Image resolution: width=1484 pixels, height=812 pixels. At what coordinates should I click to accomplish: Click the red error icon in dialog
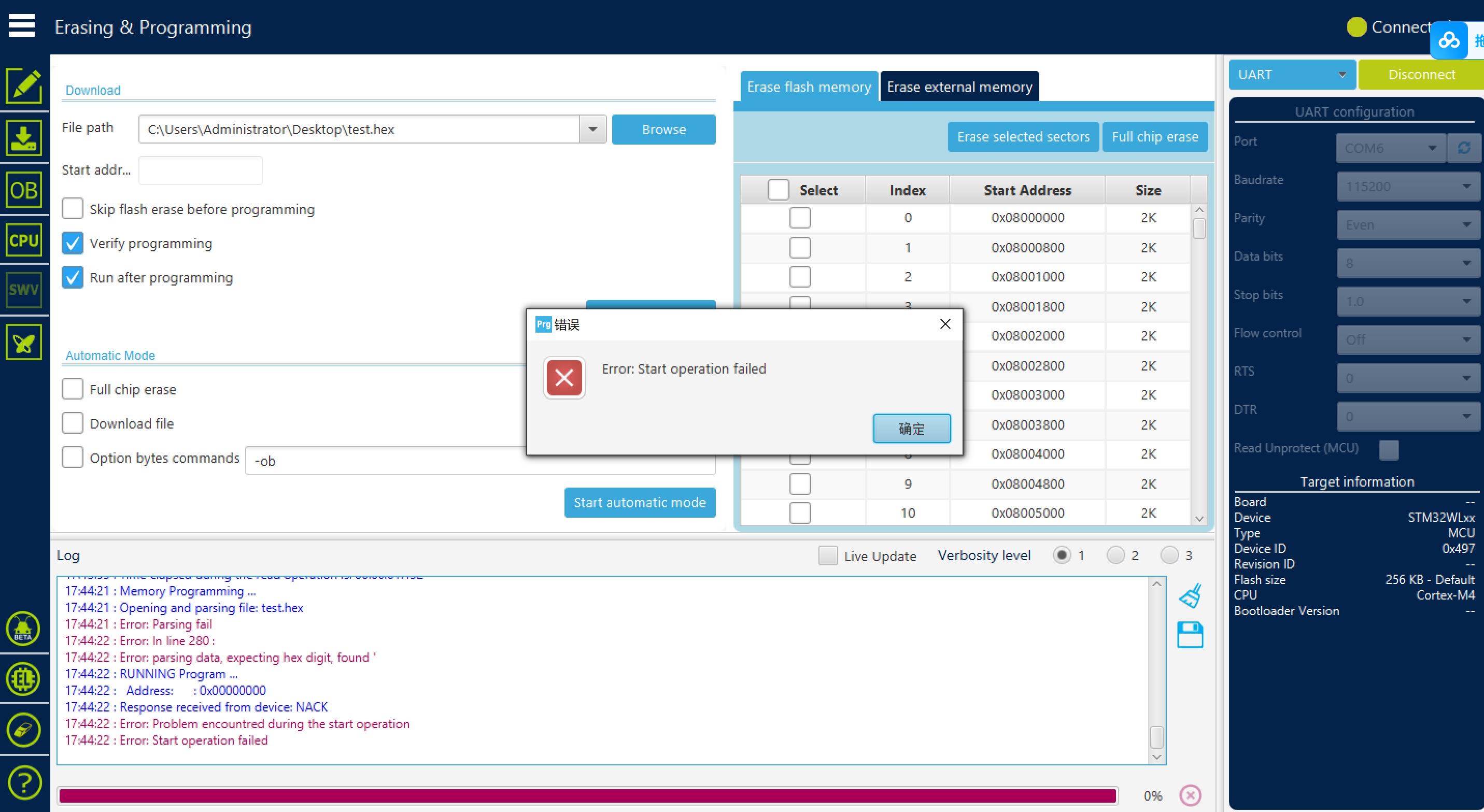coord(564,378)
